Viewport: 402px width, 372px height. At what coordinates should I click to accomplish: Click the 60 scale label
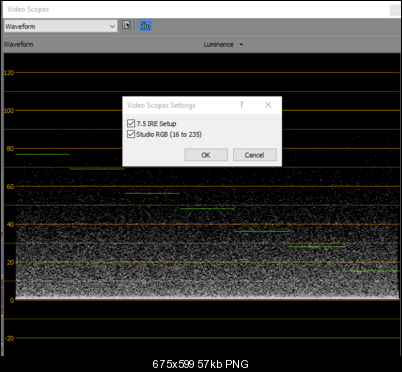[10, 187]
